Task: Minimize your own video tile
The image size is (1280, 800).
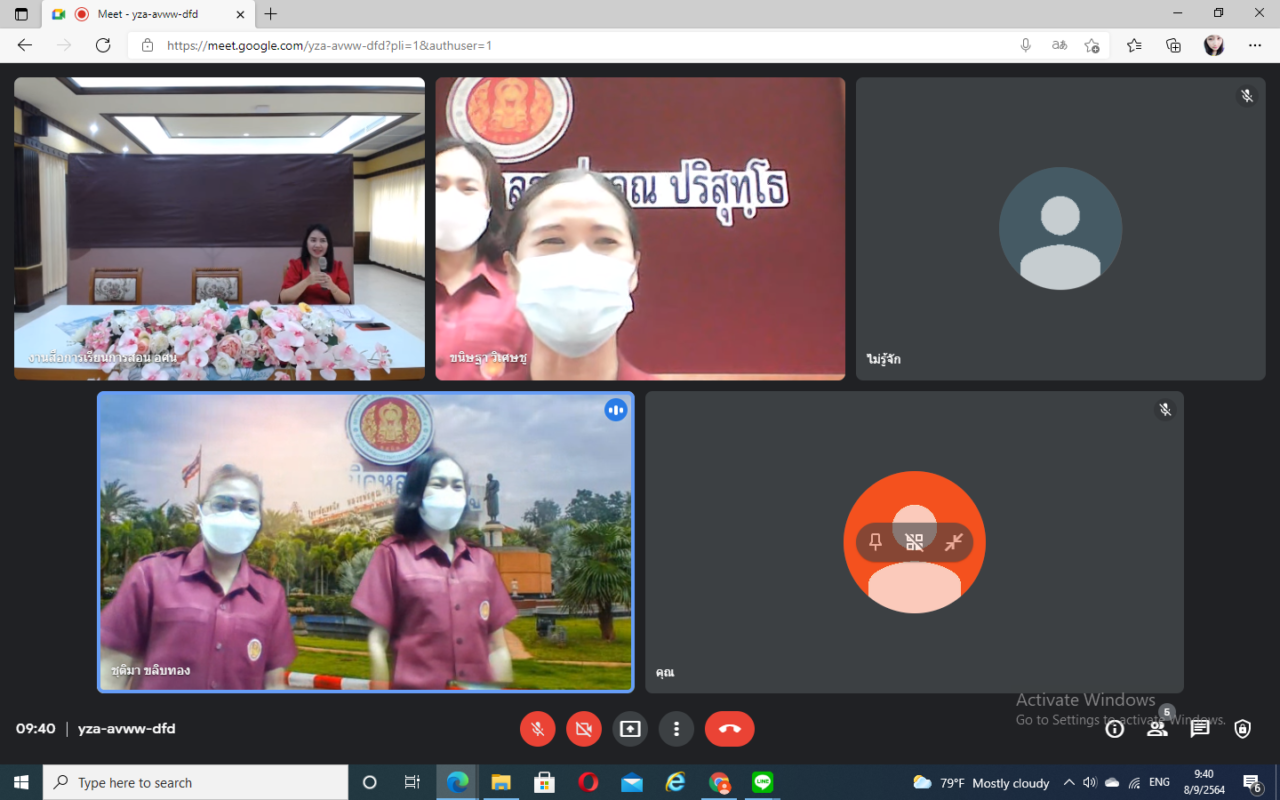Action: point(953,542)
